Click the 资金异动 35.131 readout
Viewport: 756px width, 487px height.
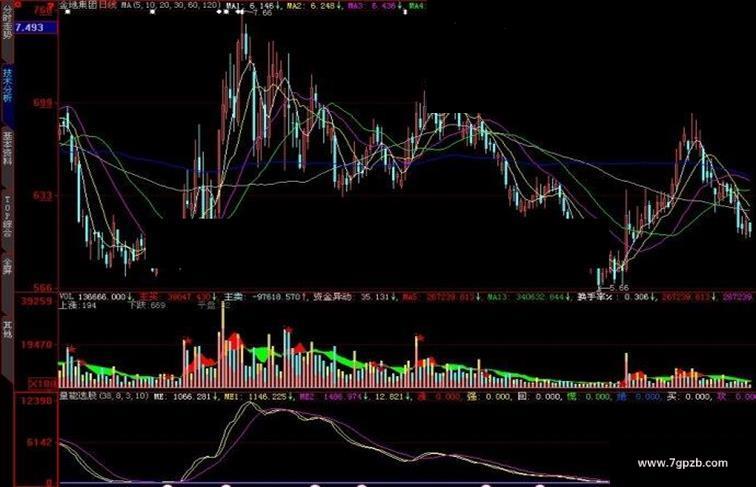[354, 297]
